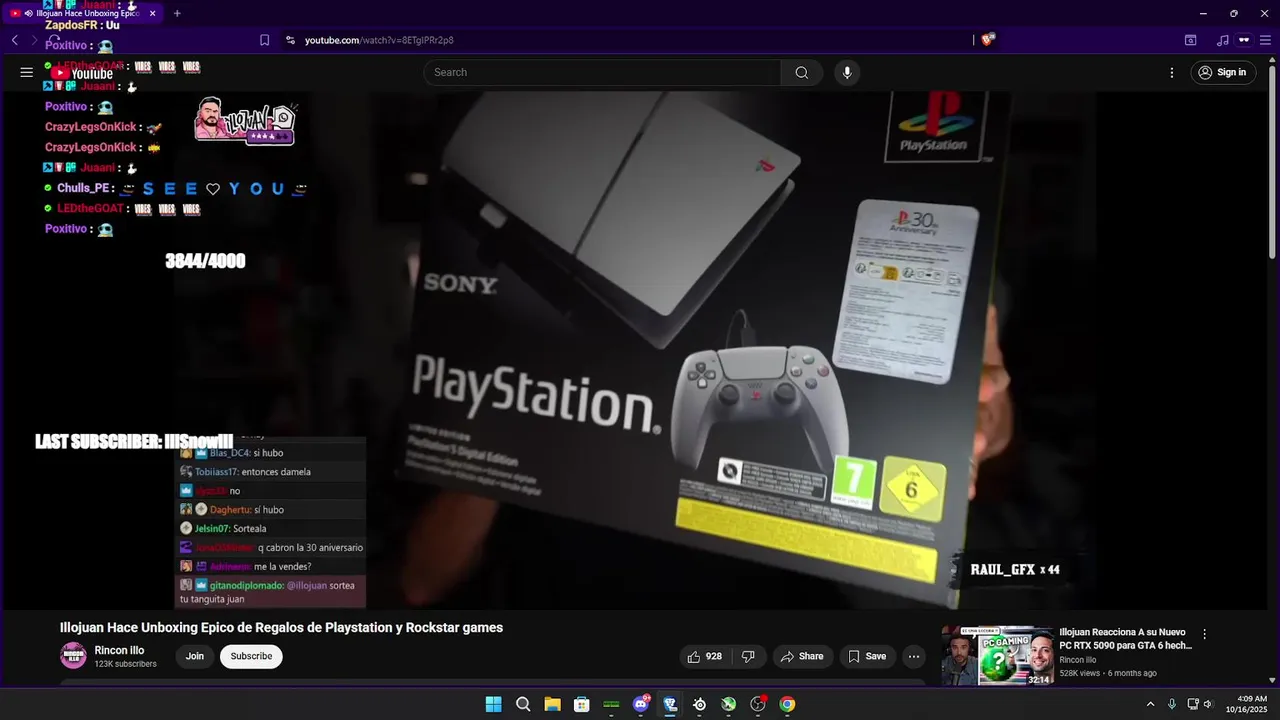Open options menu for recommended video
1280x720 pixels.
(1204, 634)
